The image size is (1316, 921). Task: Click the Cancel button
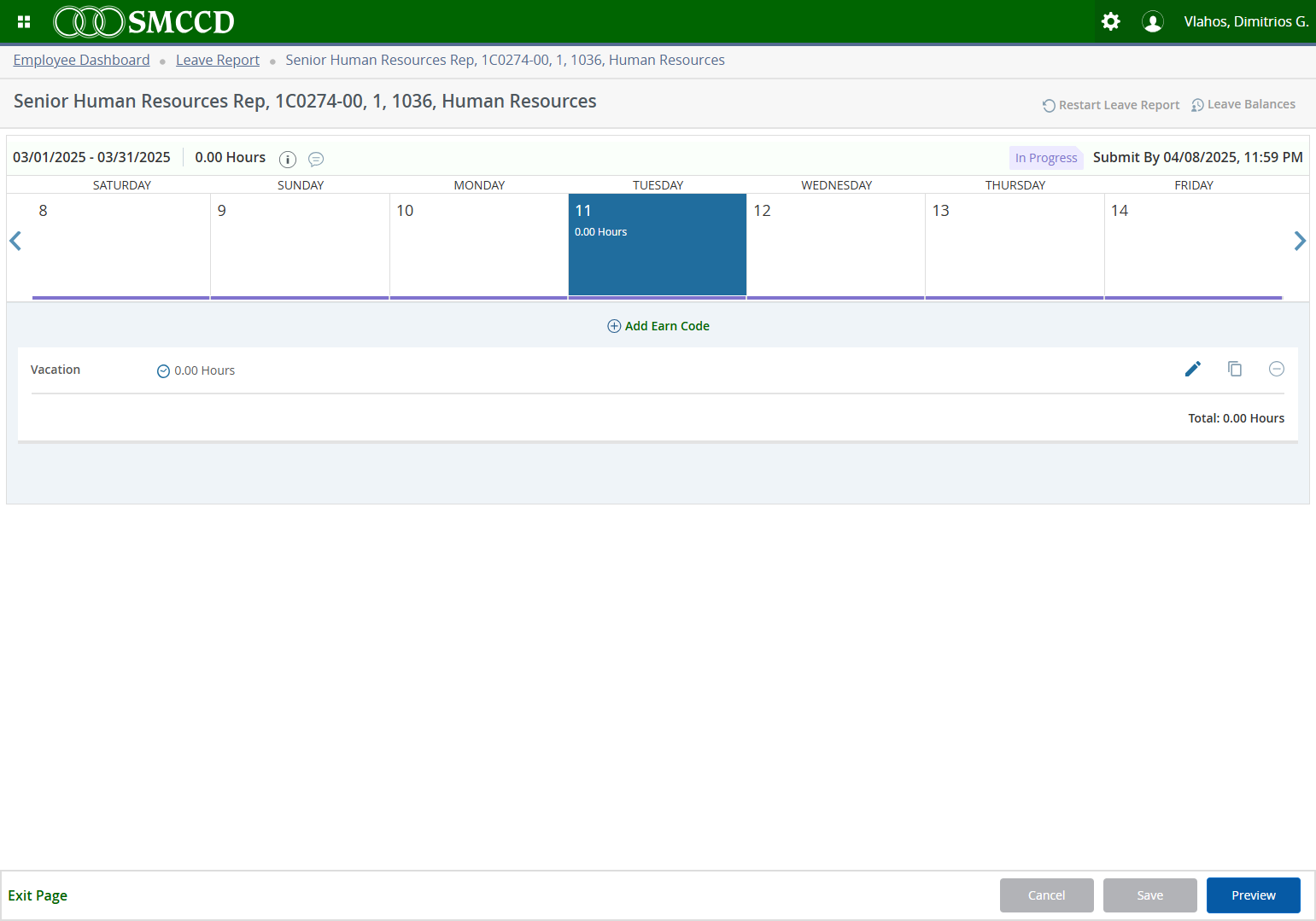[x=1046, y=895]
